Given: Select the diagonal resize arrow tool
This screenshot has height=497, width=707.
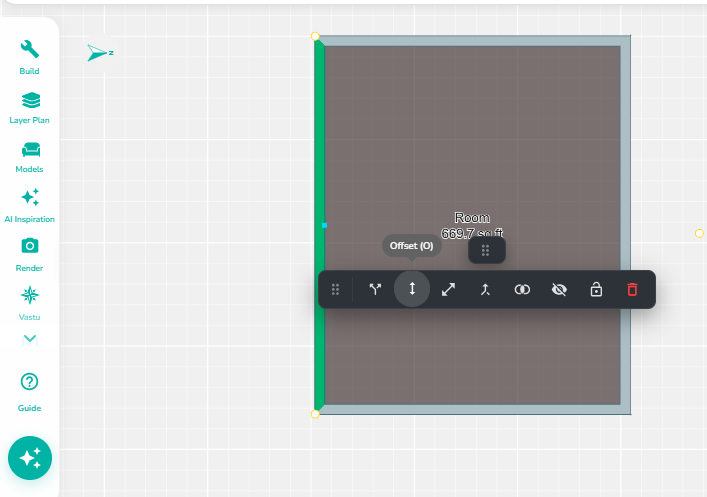Looking at the screenshot, I should click(x=448, y=289).
